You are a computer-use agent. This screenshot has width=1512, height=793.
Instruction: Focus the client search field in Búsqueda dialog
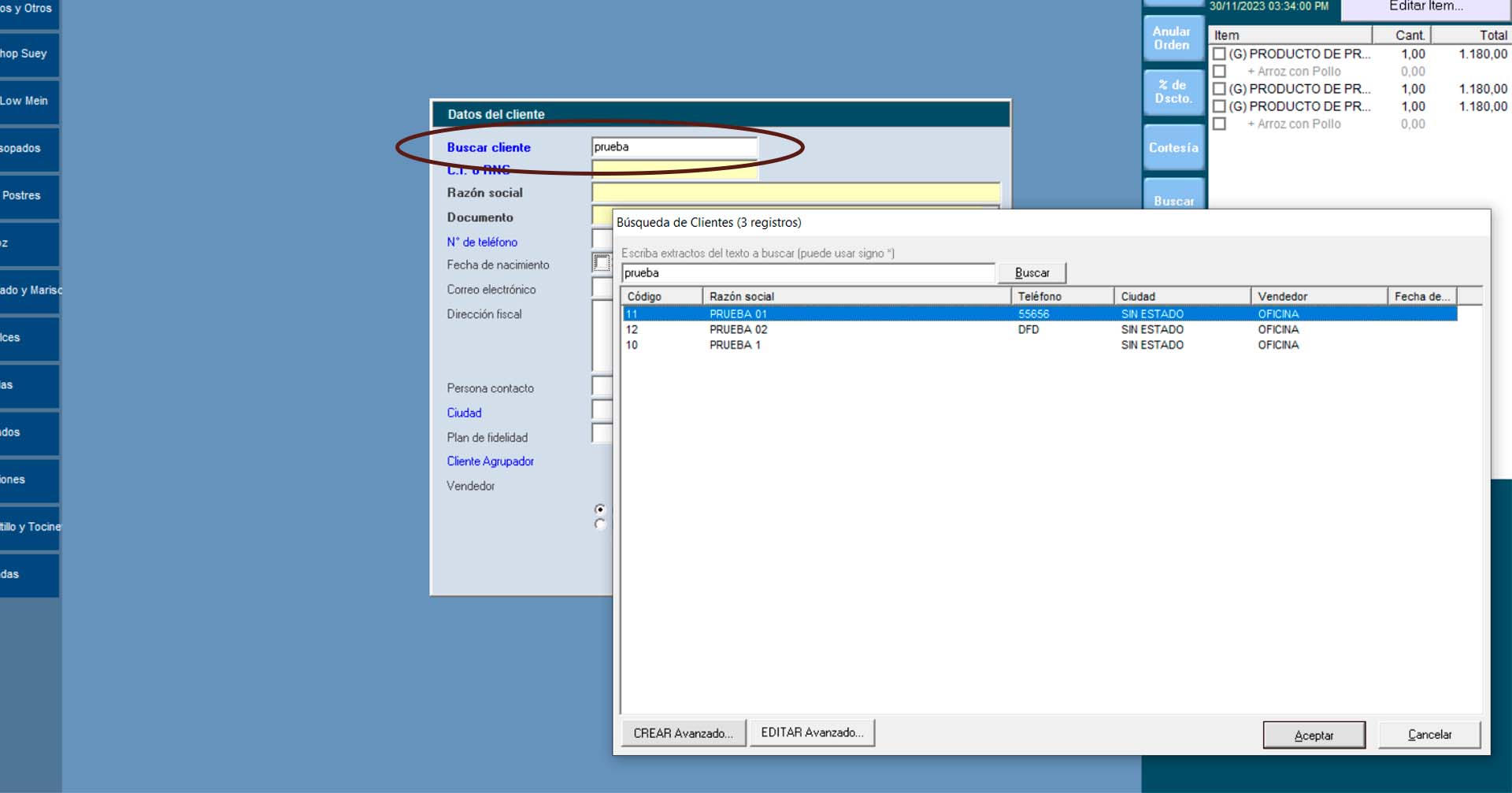(x=807, y=273)
